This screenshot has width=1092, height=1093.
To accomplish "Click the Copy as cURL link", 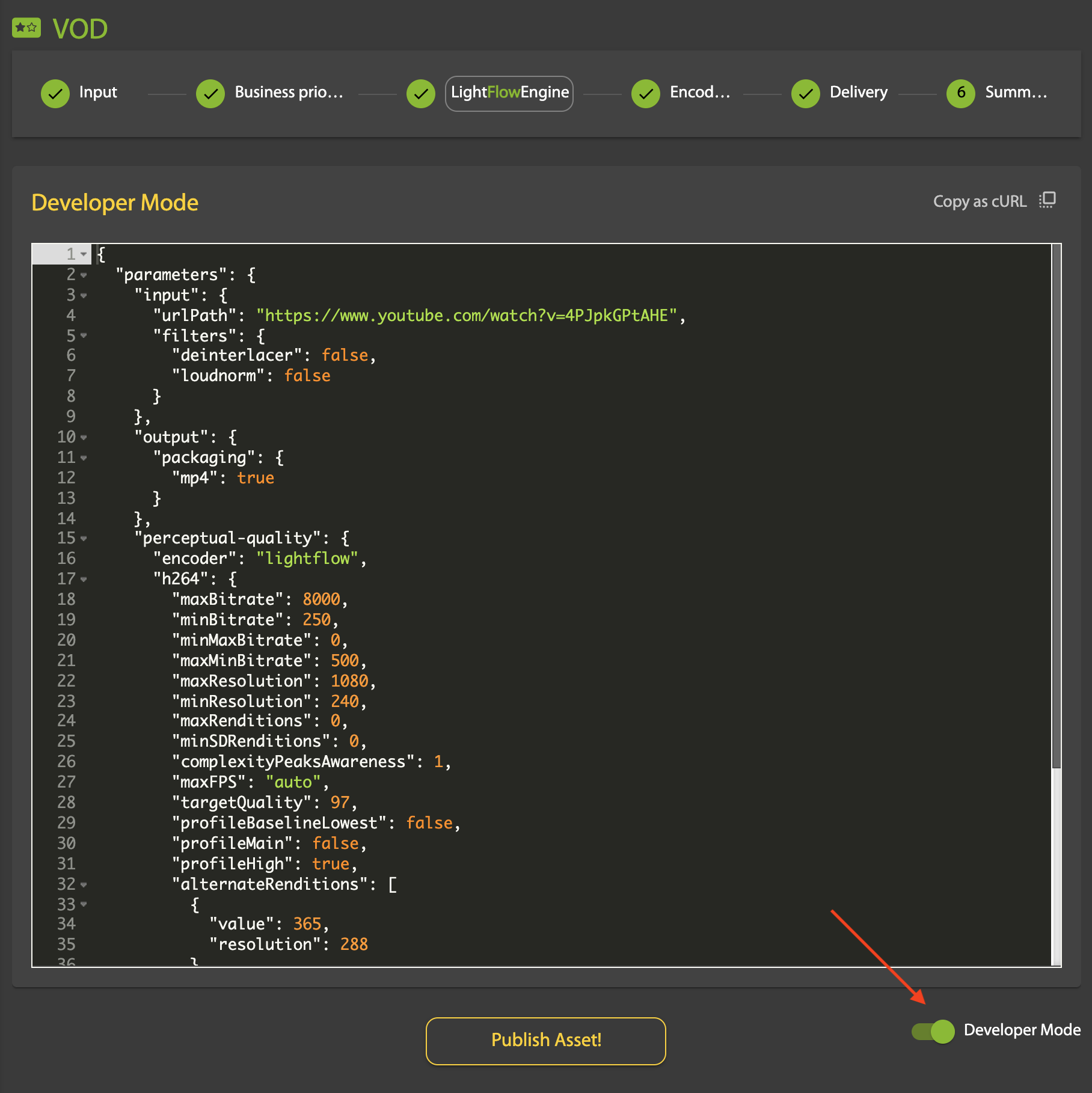I will tap(979, 201).
